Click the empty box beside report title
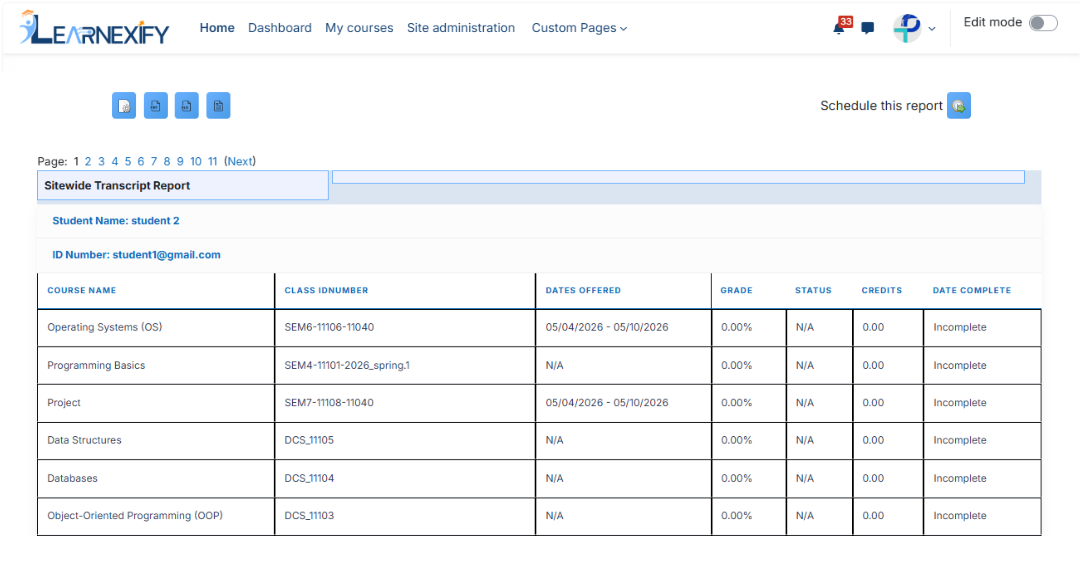Viewport: 1080px width, 566px height. [x=678, y=177]
